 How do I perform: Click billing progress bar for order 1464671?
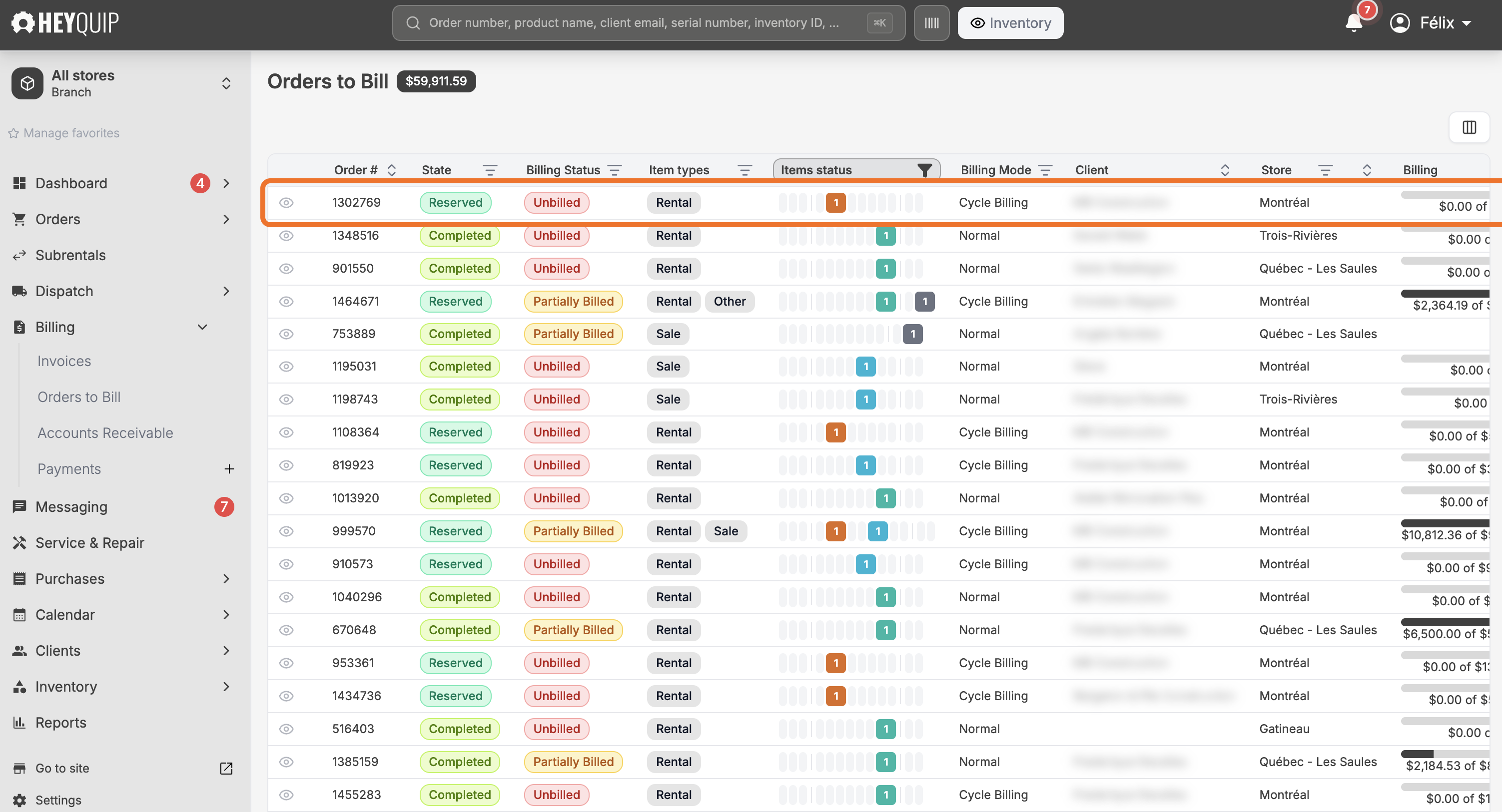(1445, 293)
